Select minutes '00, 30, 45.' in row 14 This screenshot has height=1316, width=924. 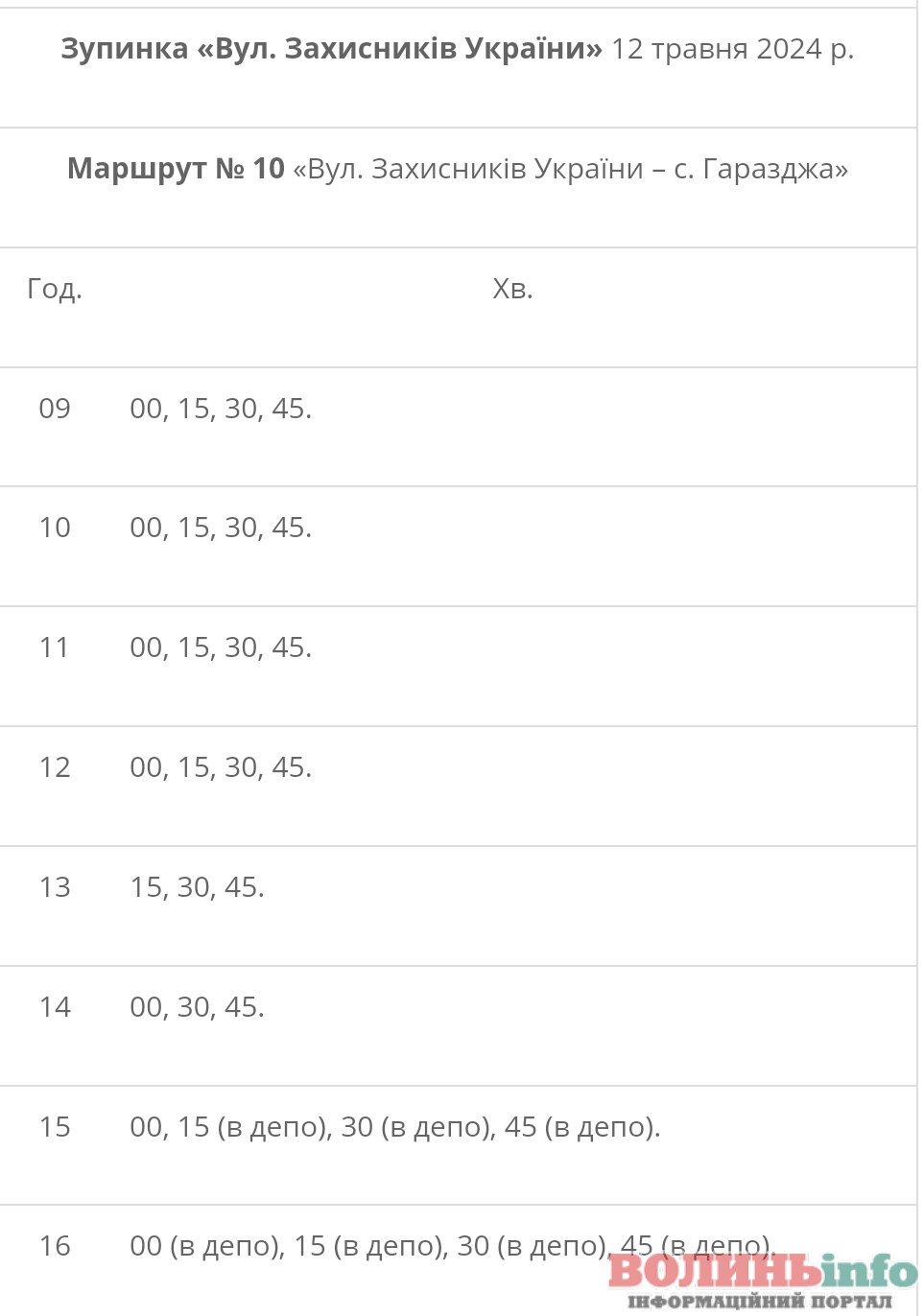click(197, 1007)
